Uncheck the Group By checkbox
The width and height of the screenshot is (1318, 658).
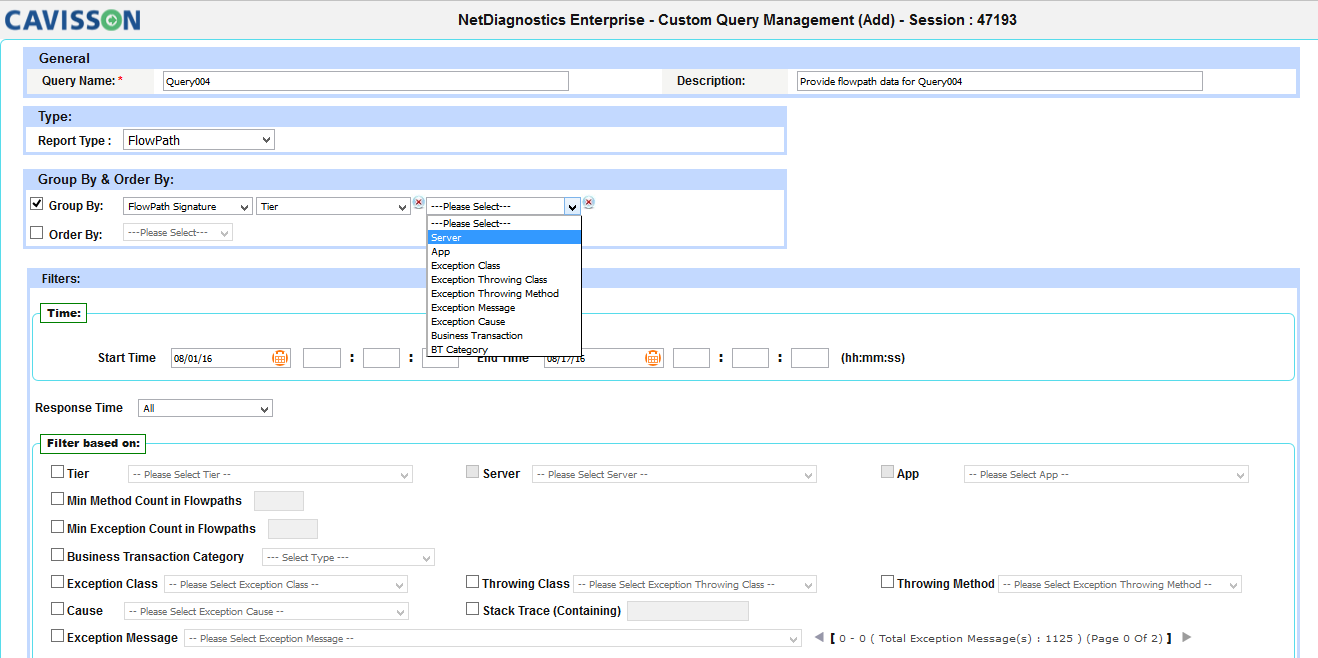(x=37, y=205)
